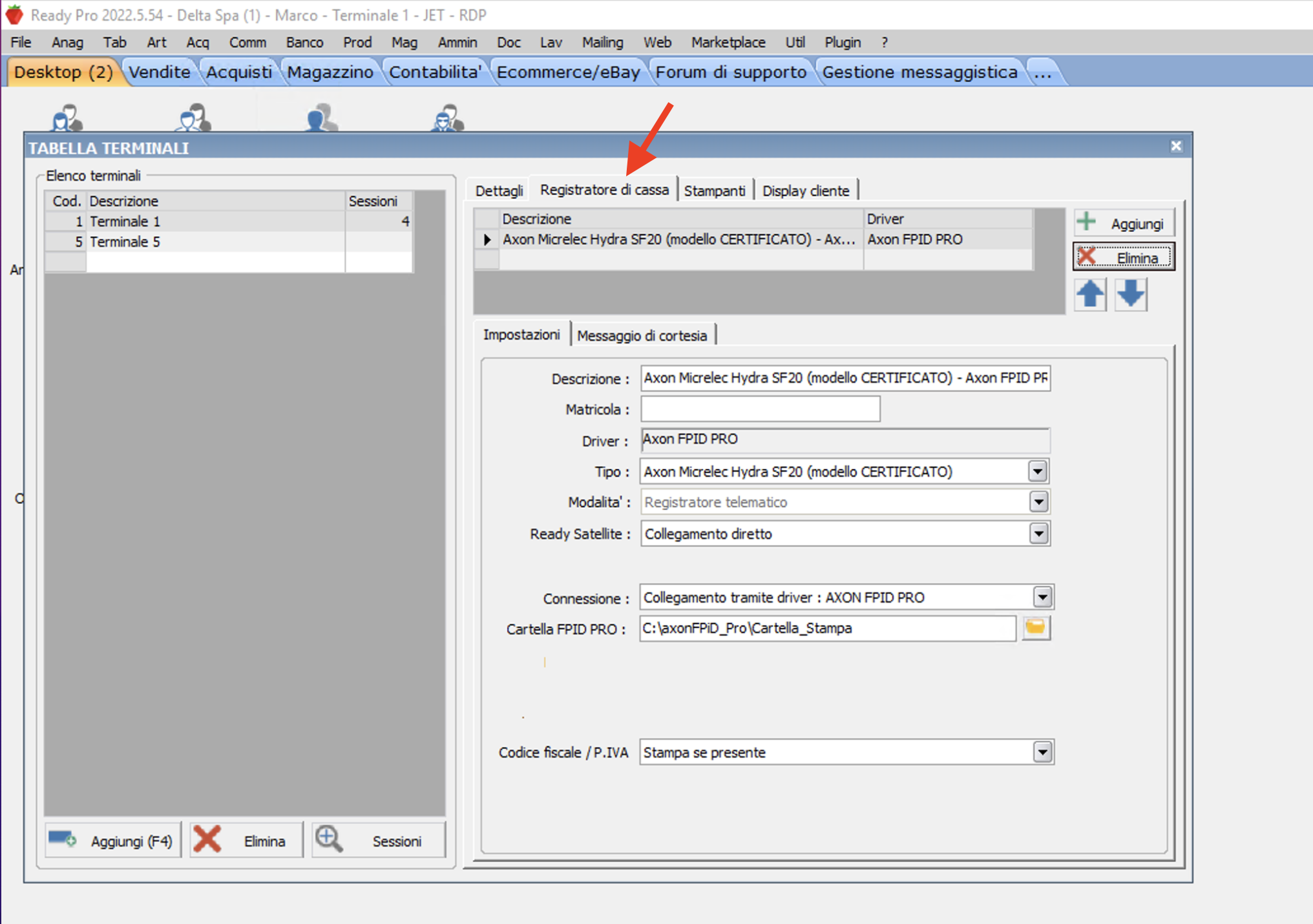Click the Ready Pro strawberry app icon
This screenshot has height=924, width=1313.
[x=14, y=14]
